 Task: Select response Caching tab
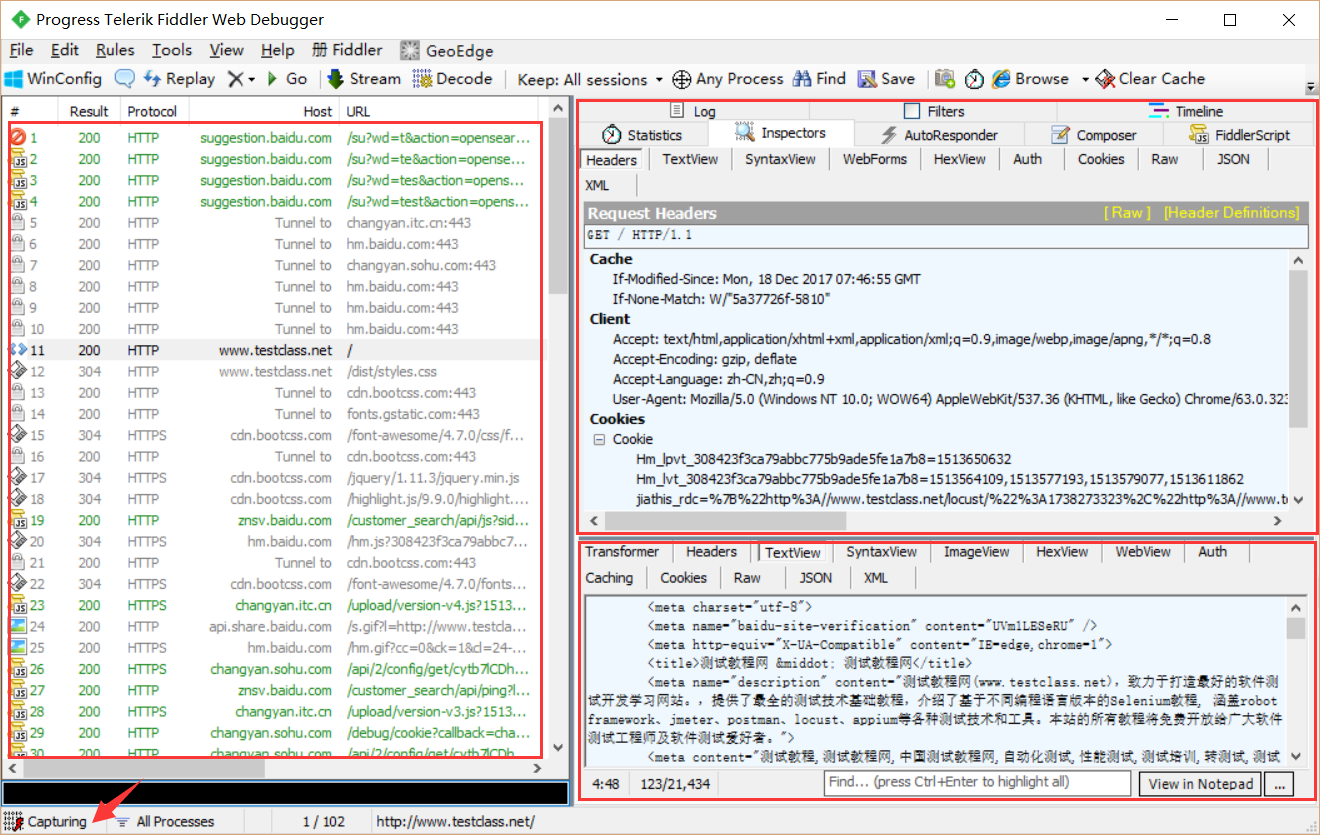609,578
